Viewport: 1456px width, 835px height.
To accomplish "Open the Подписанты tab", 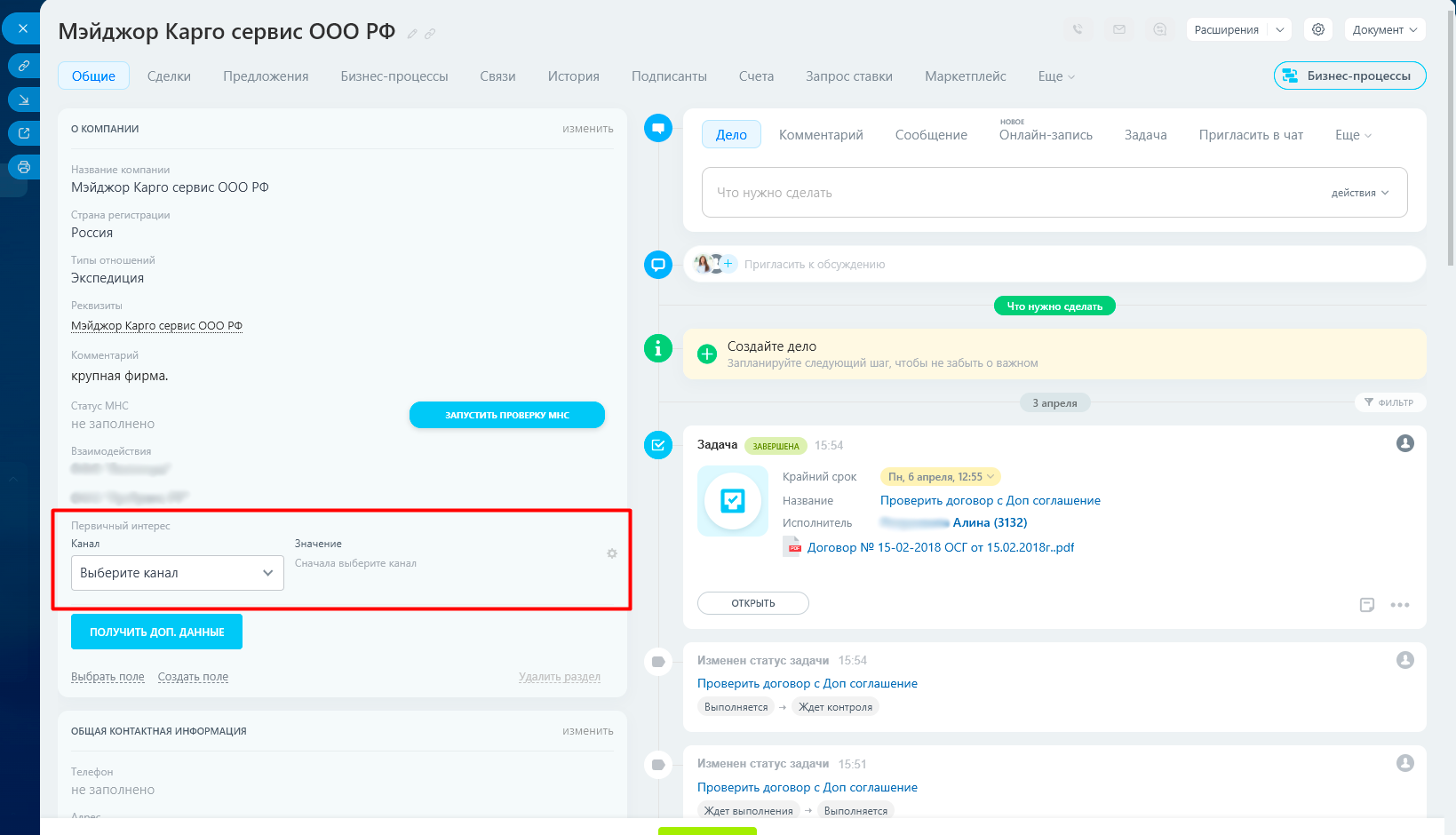I will click(669, 76).
